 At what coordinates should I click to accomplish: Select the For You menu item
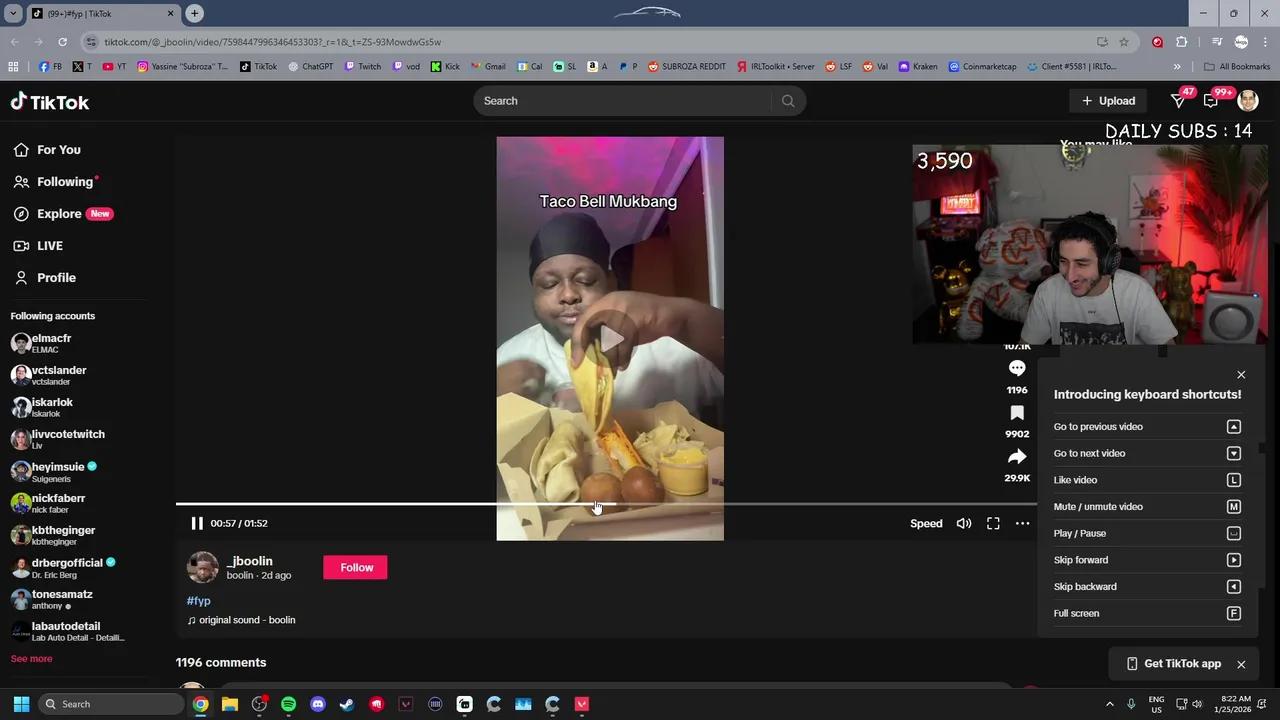(58, 149)
